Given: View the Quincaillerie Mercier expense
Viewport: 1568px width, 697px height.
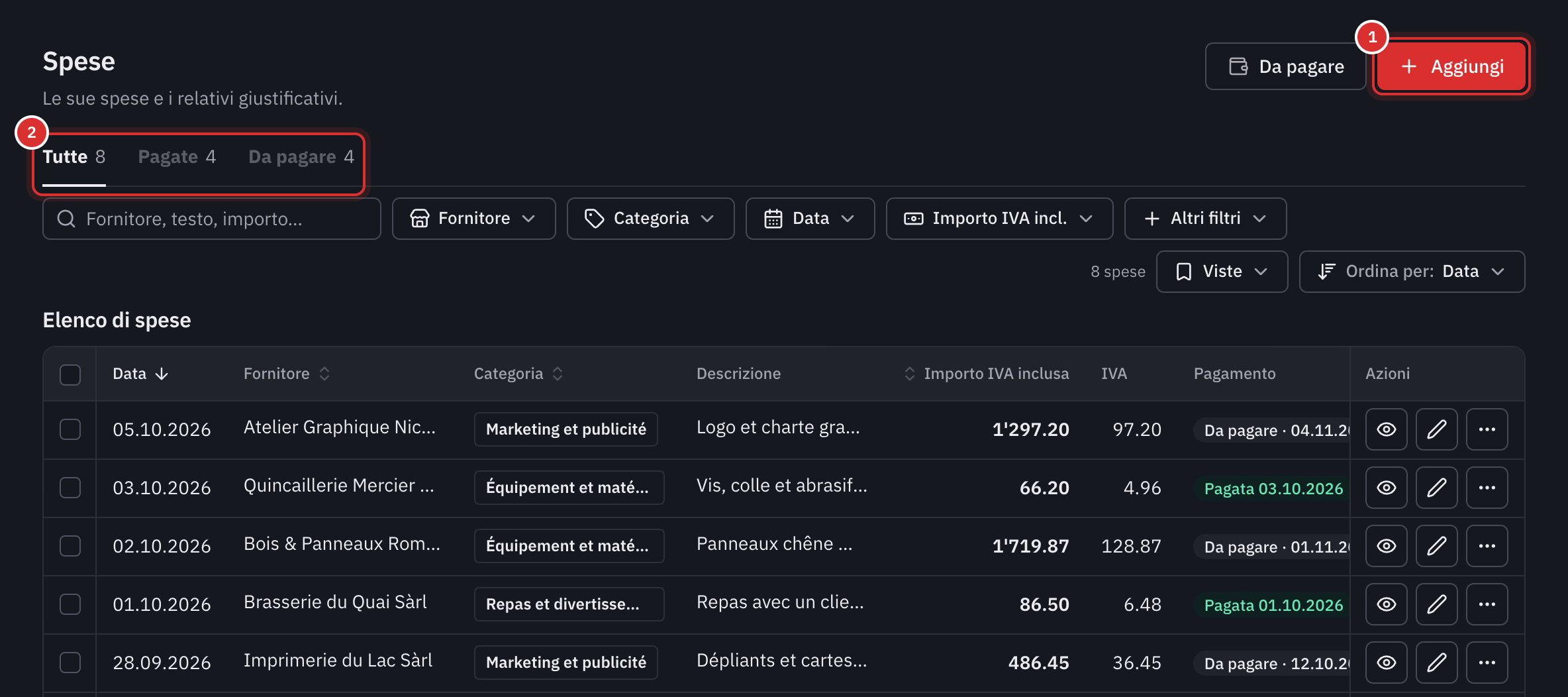Looking at the screenshot, I should click(x=1386, y=488).
